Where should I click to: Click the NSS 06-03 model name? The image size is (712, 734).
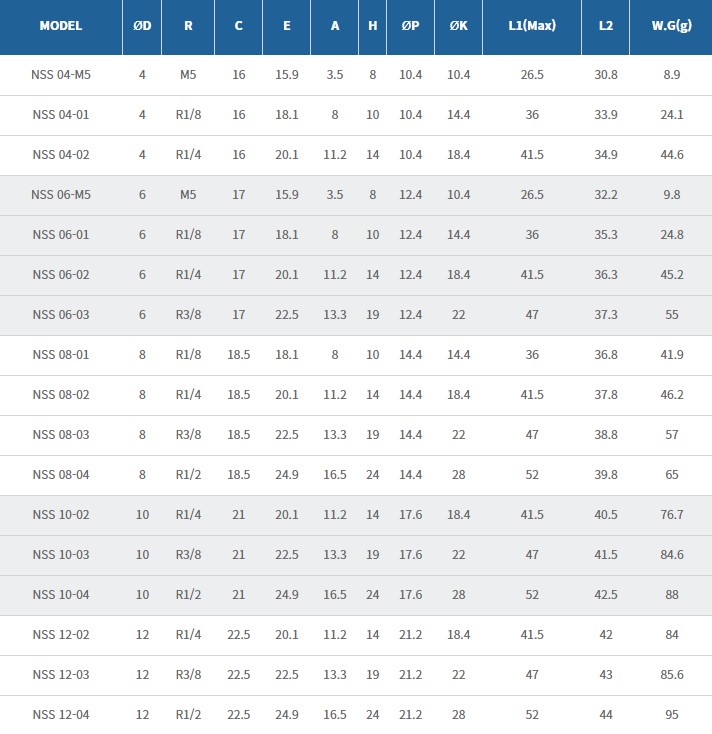(61, 315)
